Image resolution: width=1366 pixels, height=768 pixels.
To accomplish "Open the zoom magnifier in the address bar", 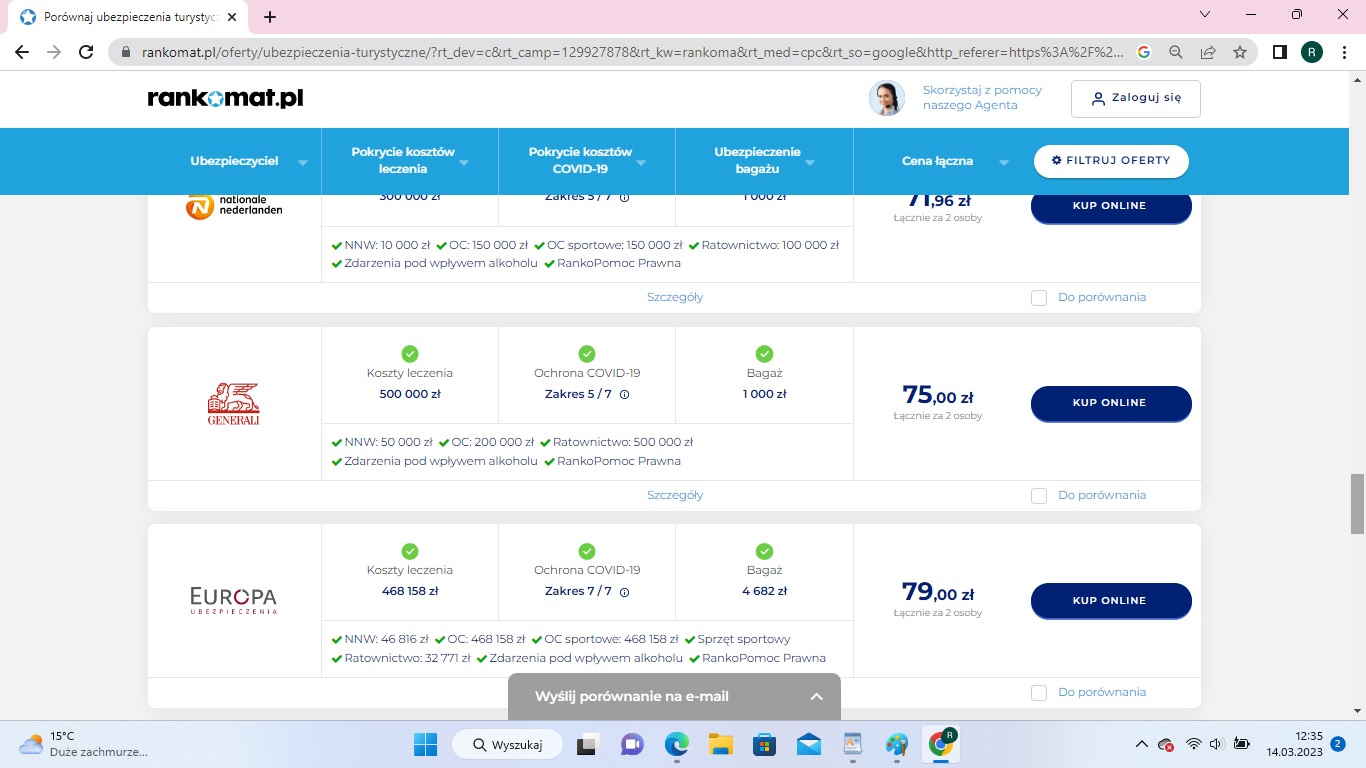I will (x=1176, y=52).
